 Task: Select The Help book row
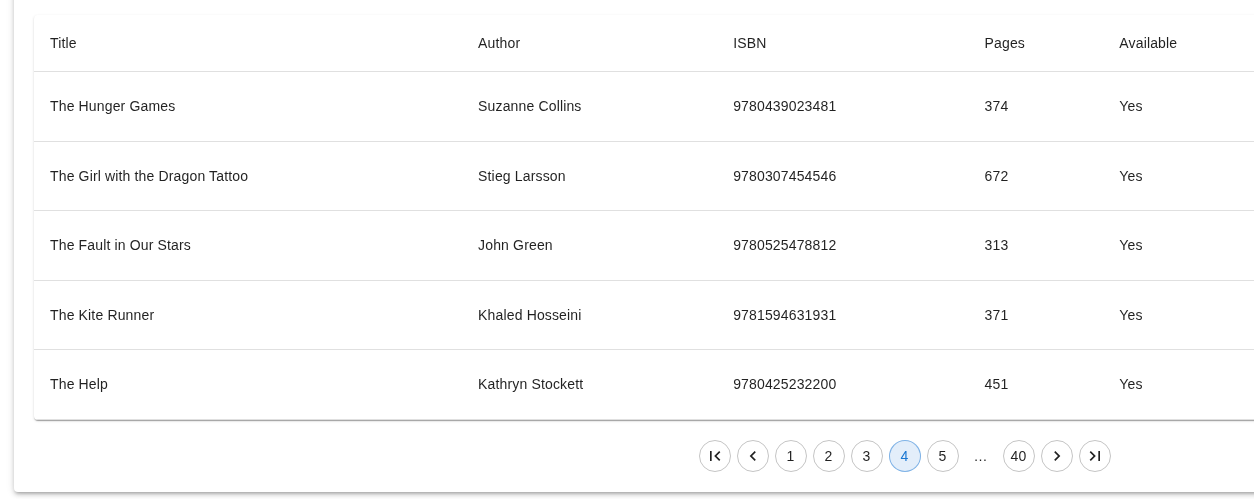coord(79,384)
